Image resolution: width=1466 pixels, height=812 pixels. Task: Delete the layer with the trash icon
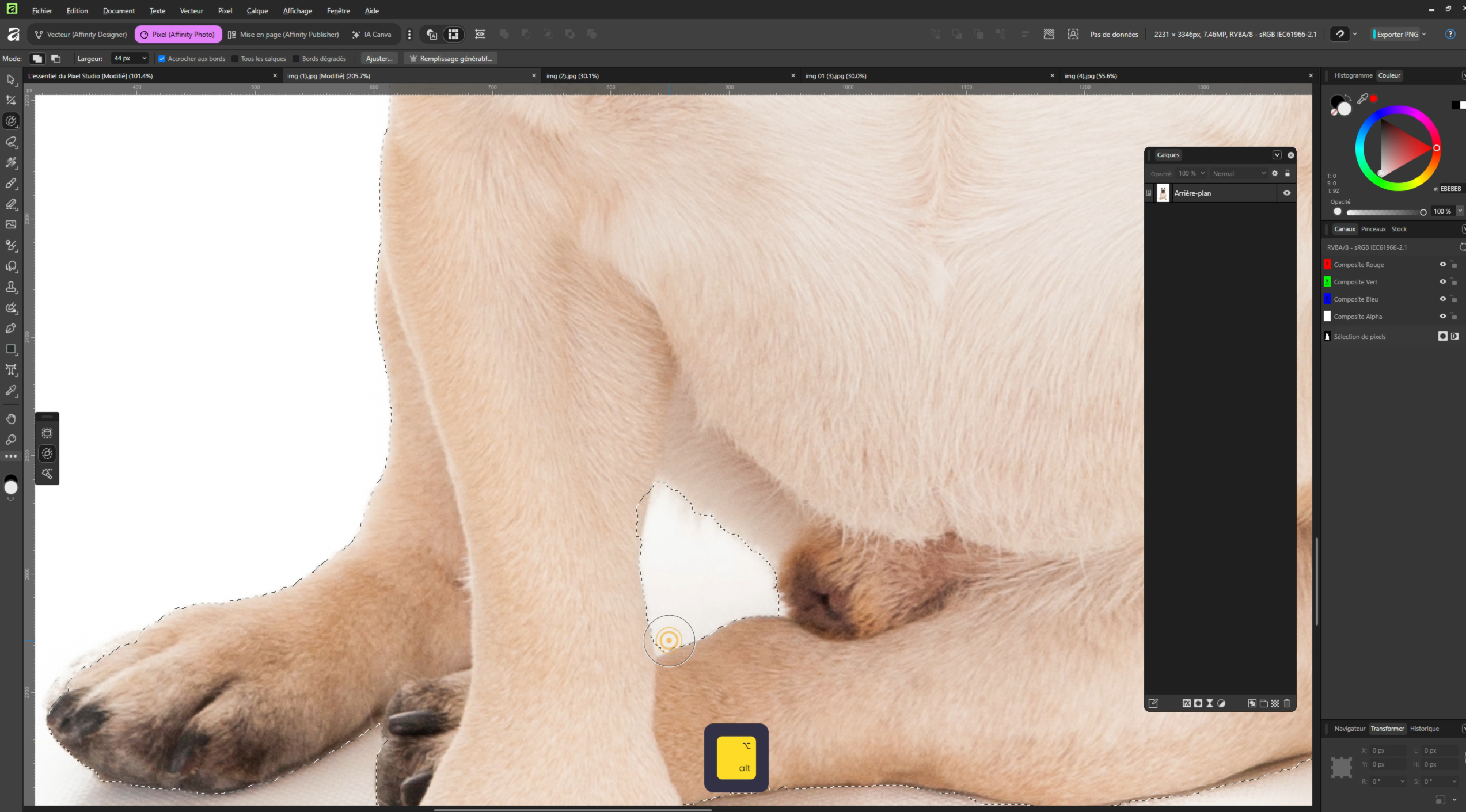point(1287,703)
